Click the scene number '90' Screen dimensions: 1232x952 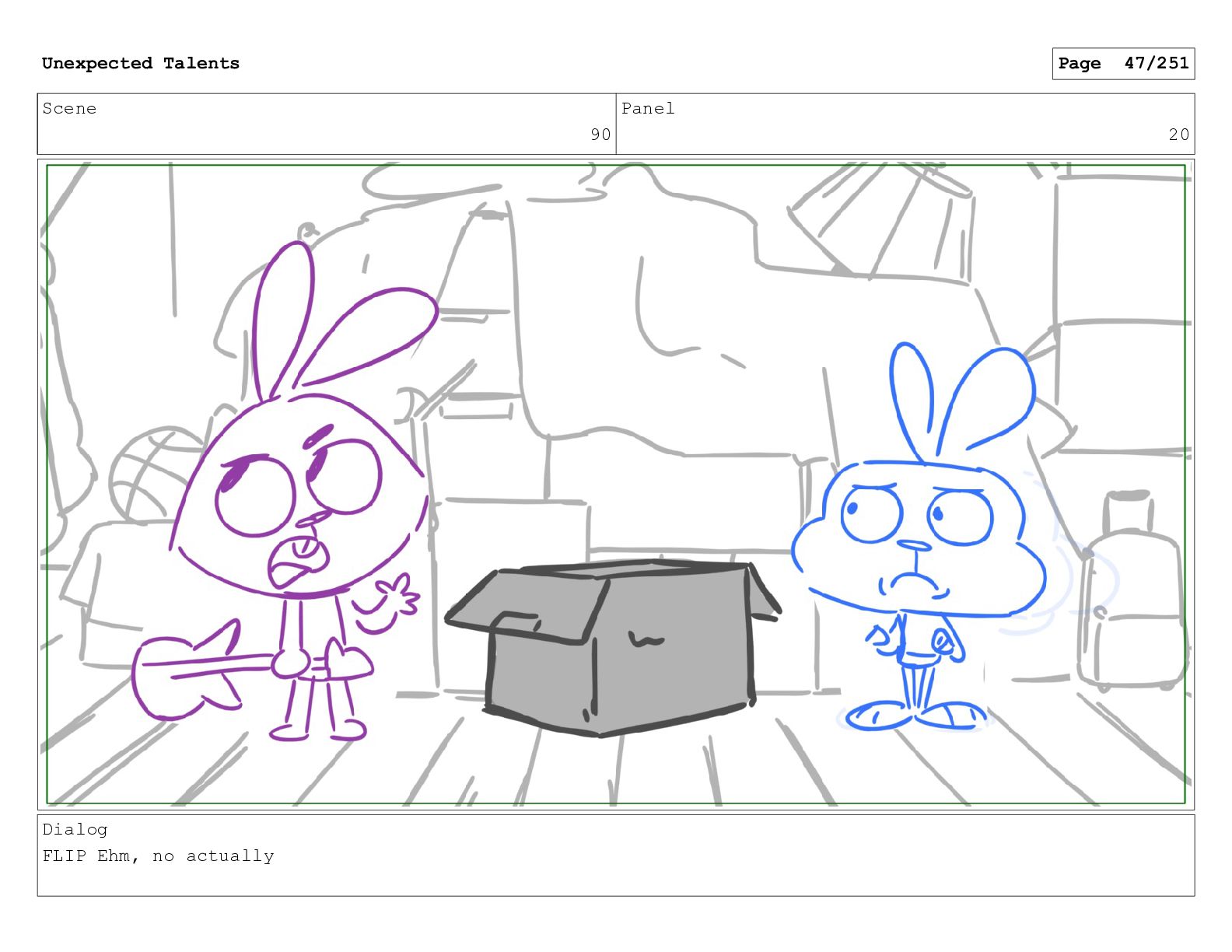(600, 135)
